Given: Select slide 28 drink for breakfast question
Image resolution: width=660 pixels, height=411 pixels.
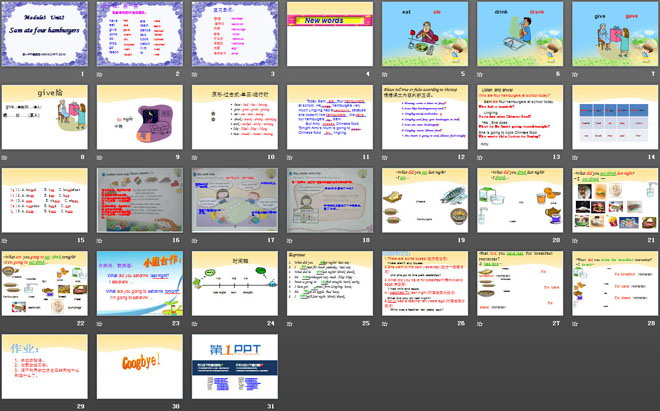Looking at the screenshot, I should (615, 283).
